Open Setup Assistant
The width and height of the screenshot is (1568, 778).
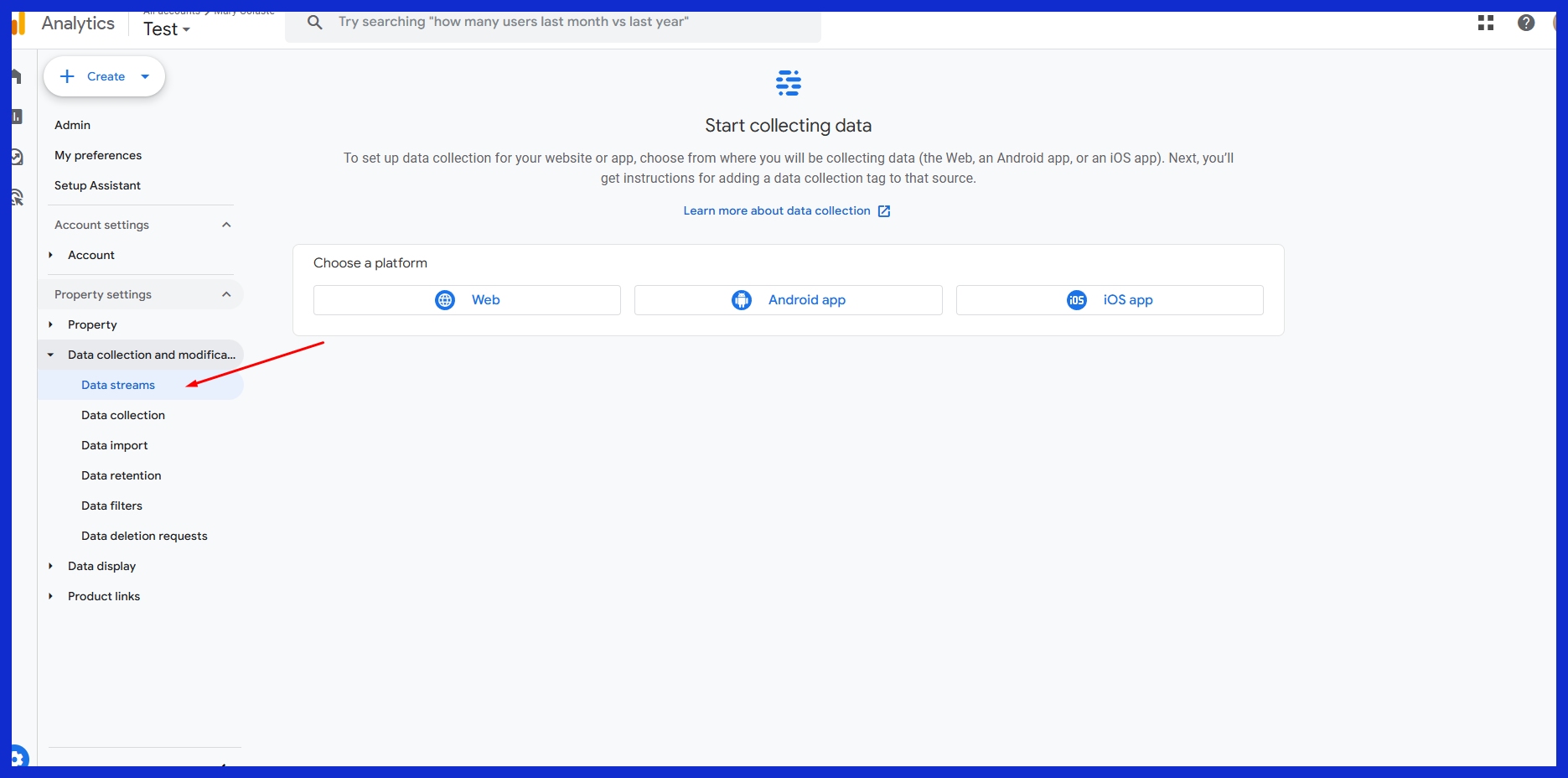tap(97, 185)
